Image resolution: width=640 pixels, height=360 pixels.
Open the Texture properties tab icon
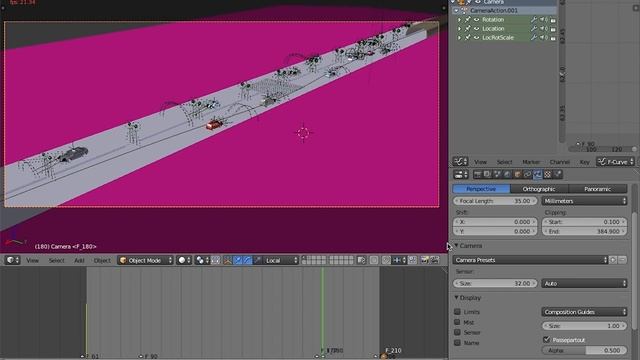[548, 174]
